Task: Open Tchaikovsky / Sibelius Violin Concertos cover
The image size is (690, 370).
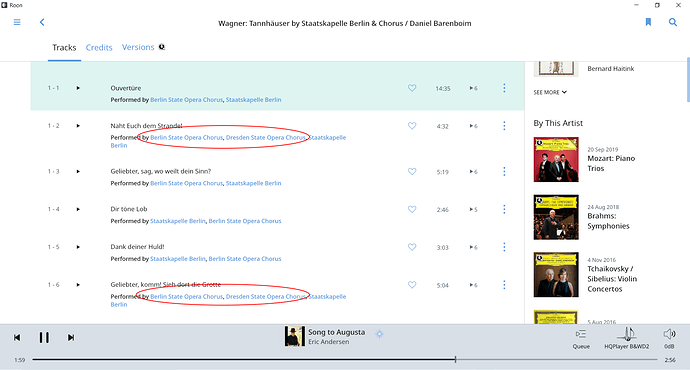Action: click(556, 275)
